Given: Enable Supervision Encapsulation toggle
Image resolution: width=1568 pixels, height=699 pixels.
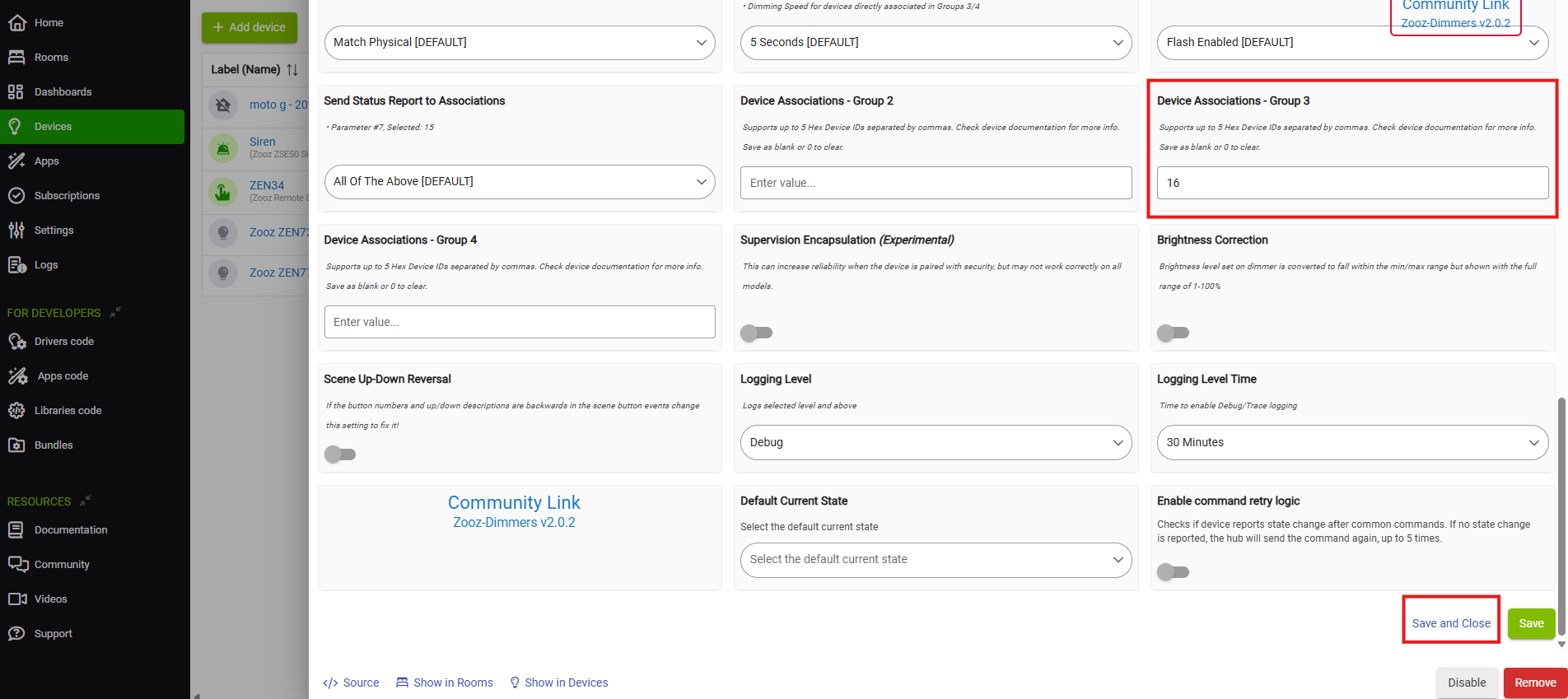Looking at the screenshot, I should point(756,333).
